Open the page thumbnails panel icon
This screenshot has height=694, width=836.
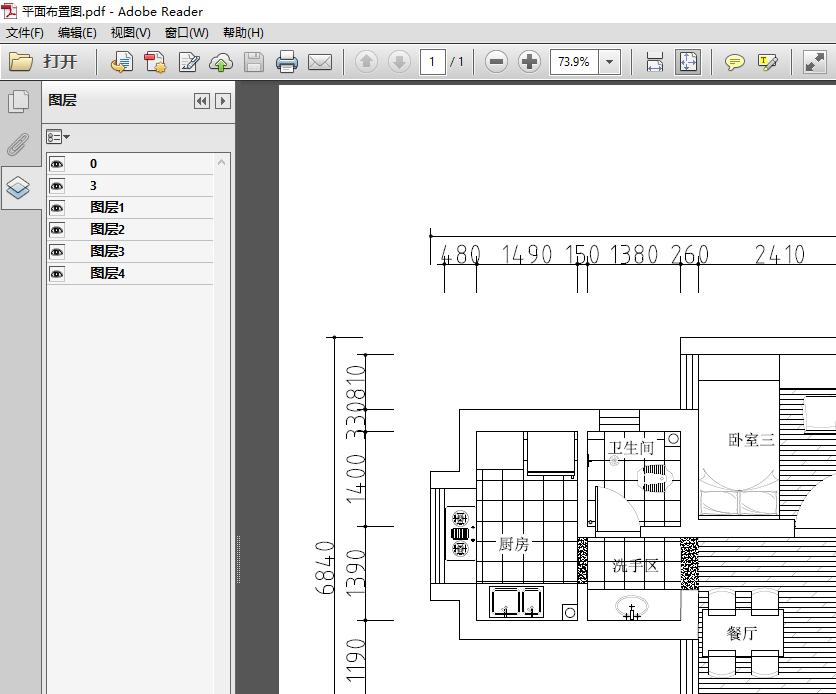(18, 101)
